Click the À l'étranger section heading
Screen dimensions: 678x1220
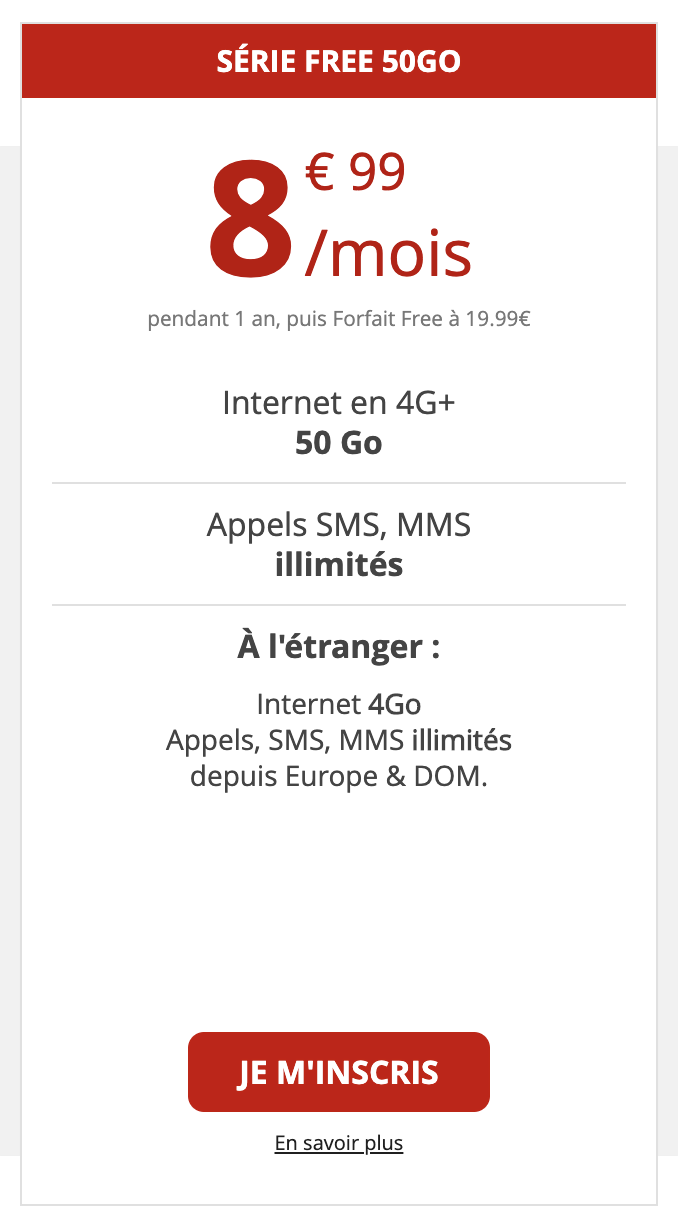point(338,646)
